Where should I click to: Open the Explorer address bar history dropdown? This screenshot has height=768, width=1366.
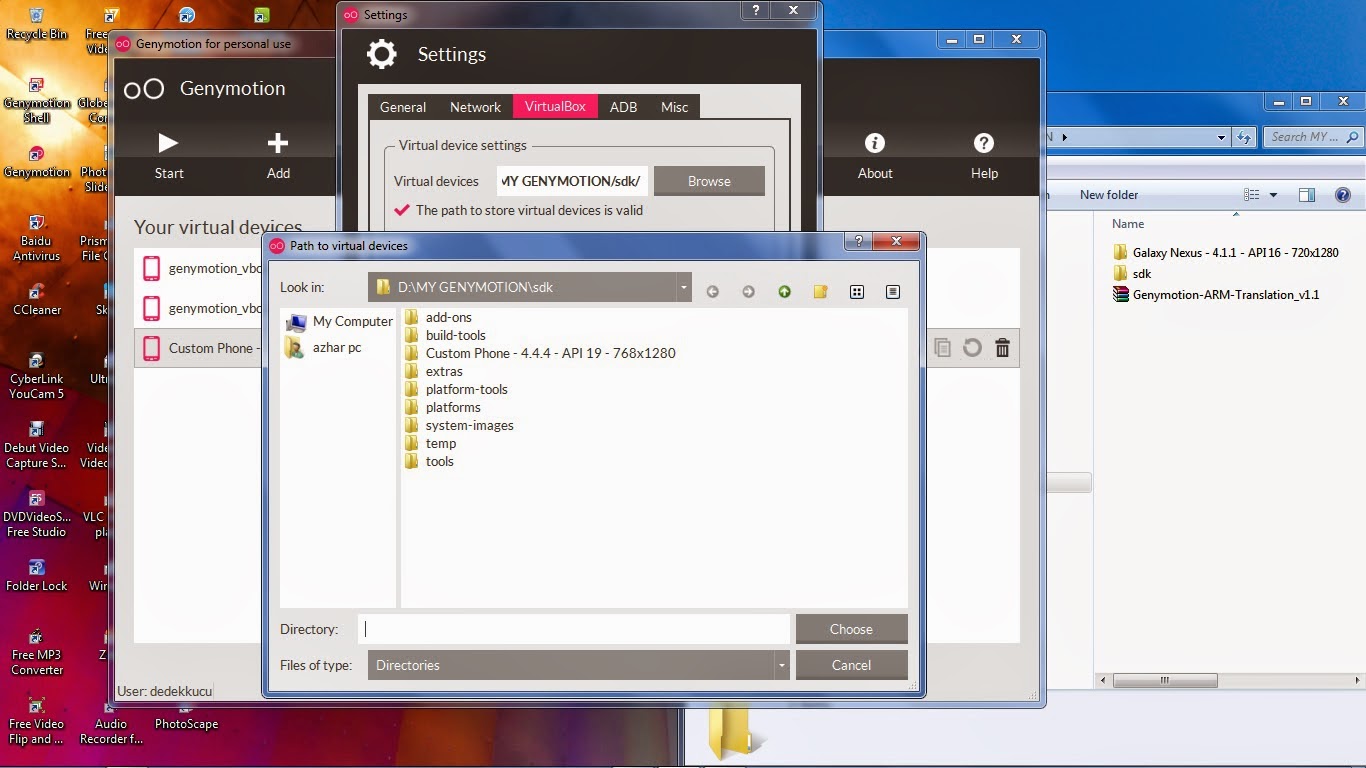1222,137
